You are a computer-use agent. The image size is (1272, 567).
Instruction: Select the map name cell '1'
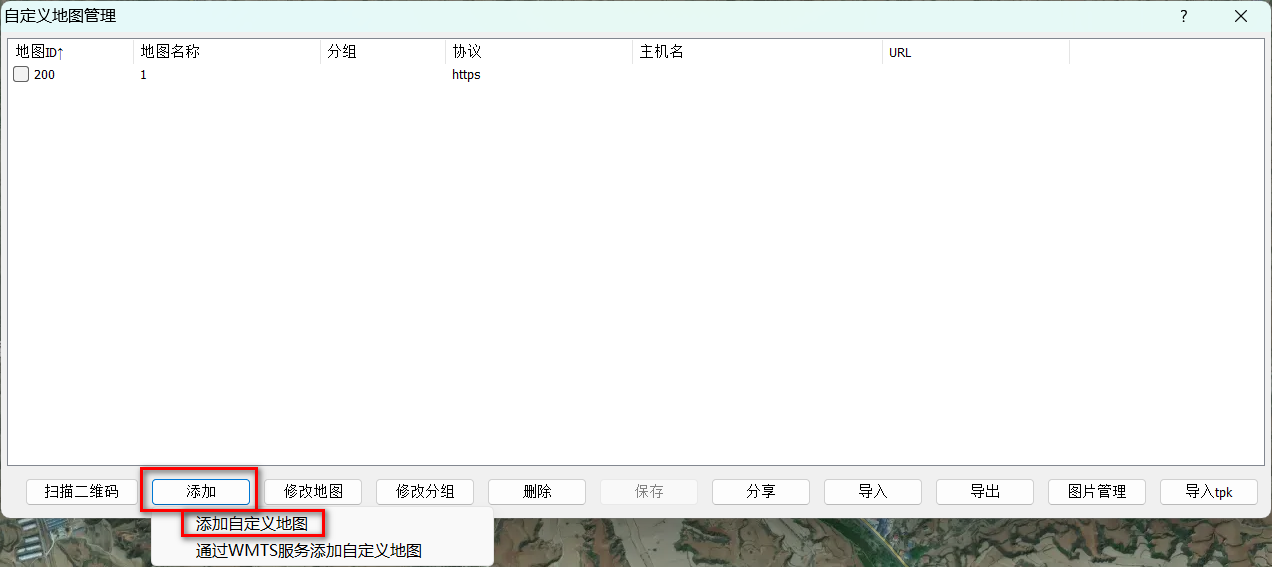point(143,75)
